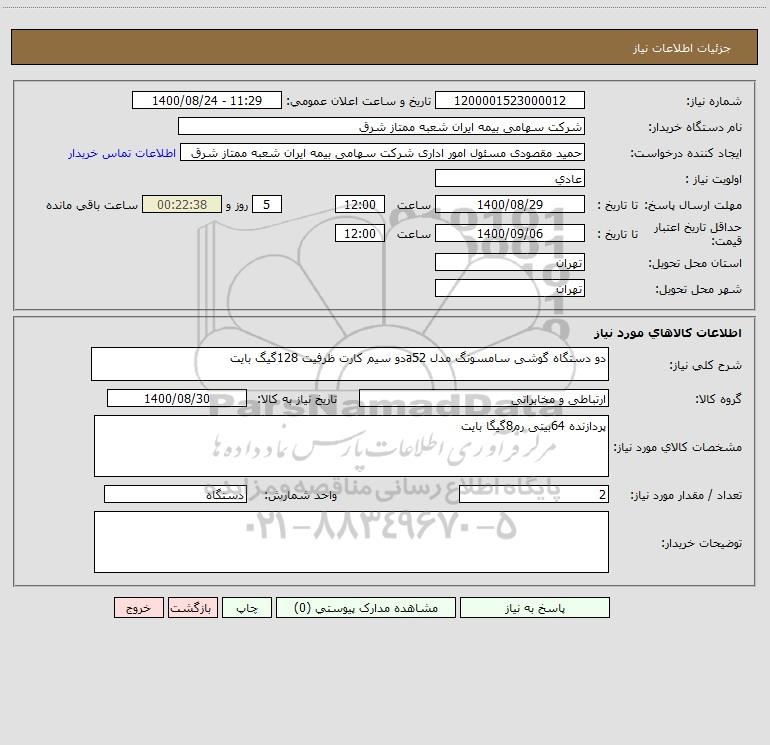
Task: Click section heading 'اطلاعات کالاهای مورد نیاز'
Action: click(x=668, y=333)
